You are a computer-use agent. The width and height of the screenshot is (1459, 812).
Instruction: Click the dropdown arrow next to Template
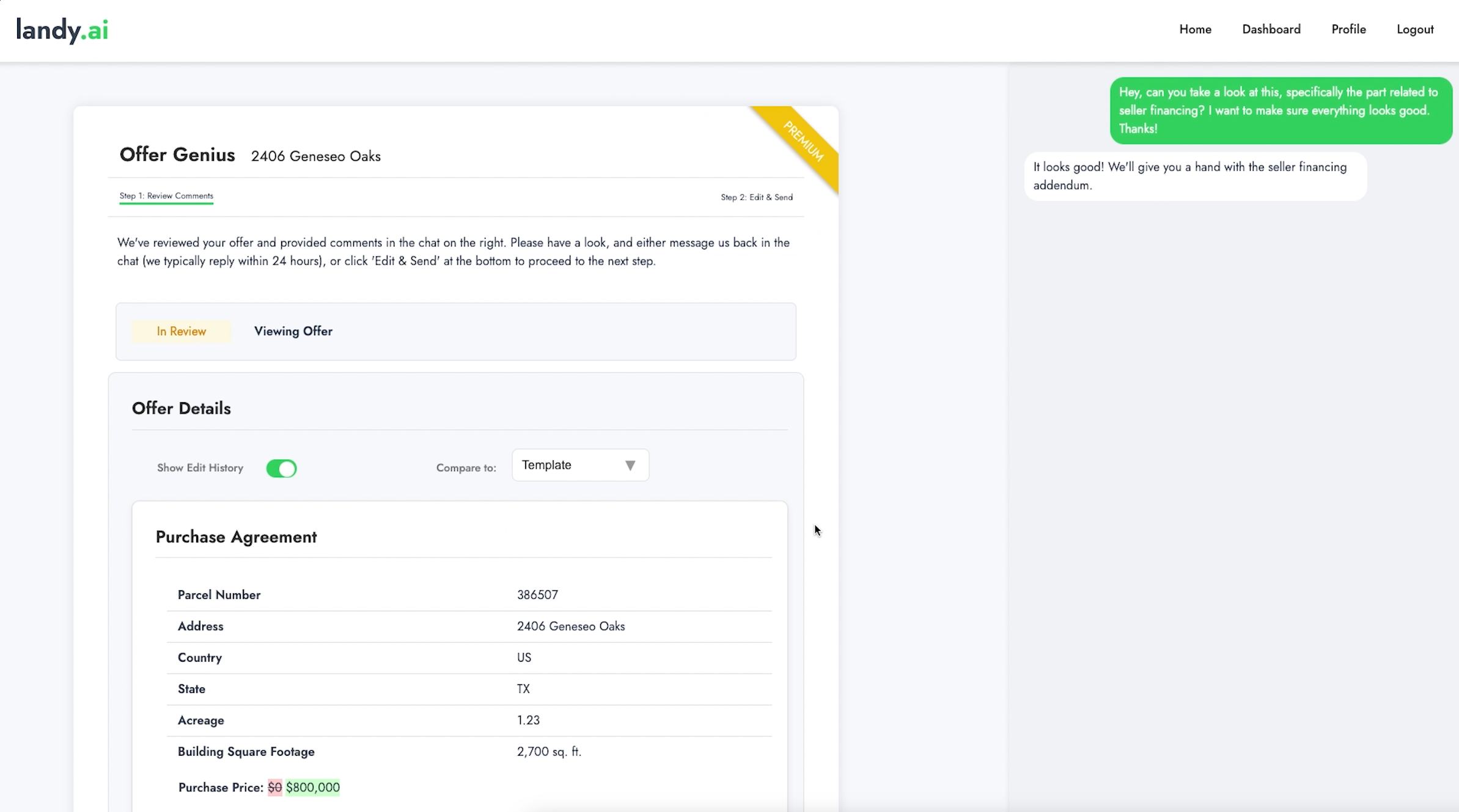point(630,466)
